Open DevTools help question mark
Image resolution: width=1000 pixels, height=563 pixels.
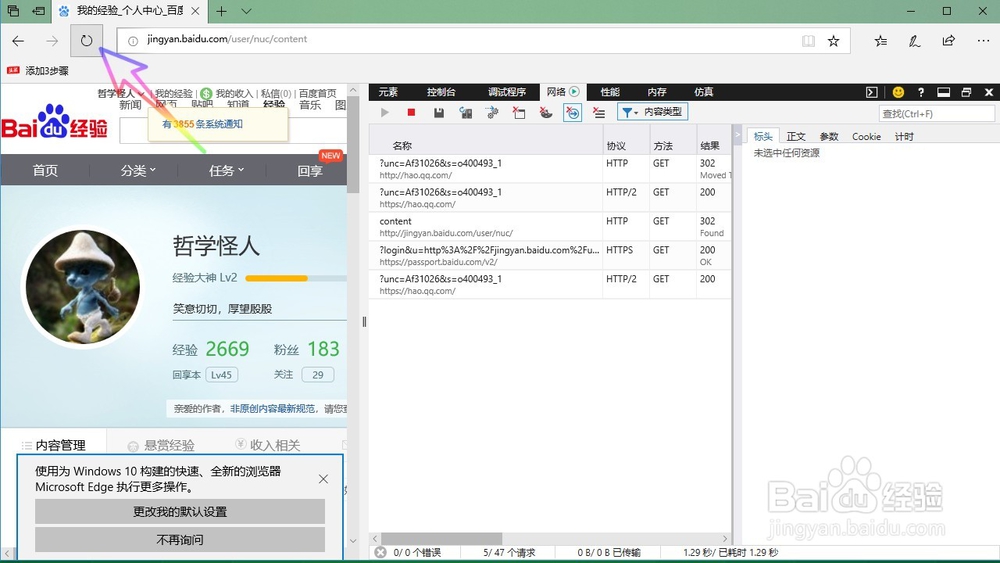pos(920,92)
